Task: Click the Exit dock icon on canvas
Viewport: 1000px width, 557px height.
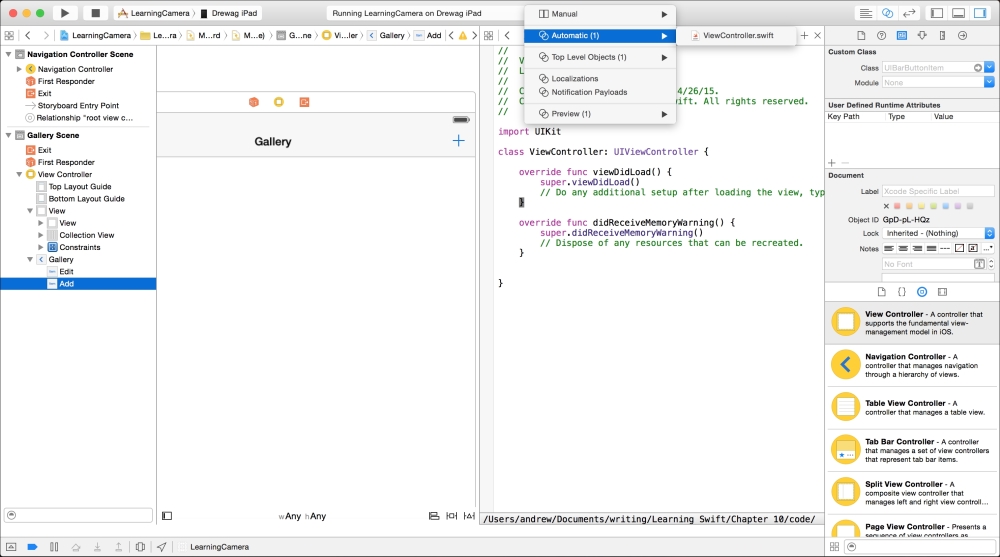Action: coord(304,102)
